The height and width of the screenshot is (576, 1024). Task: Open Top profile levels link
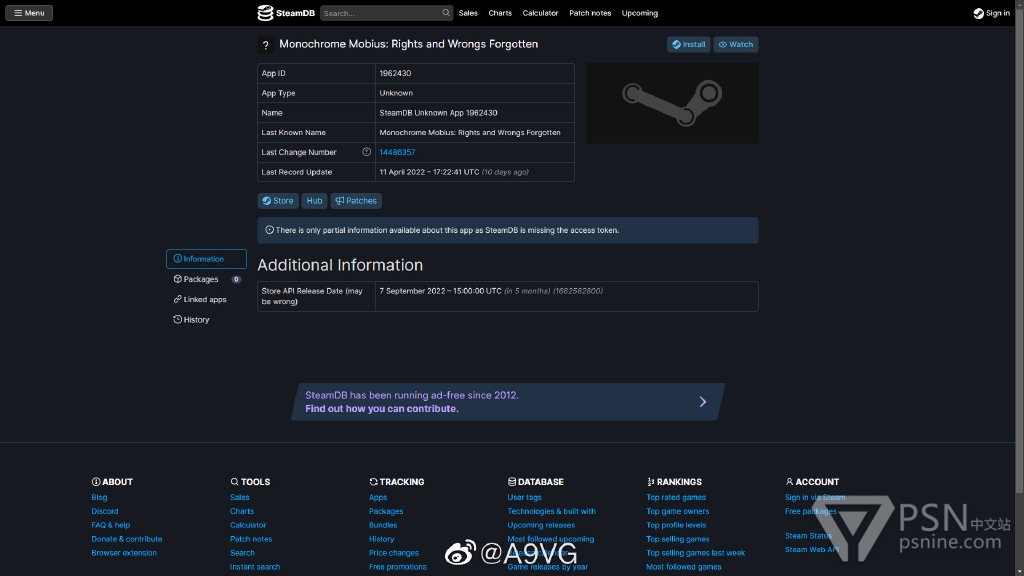pos(676,525)
